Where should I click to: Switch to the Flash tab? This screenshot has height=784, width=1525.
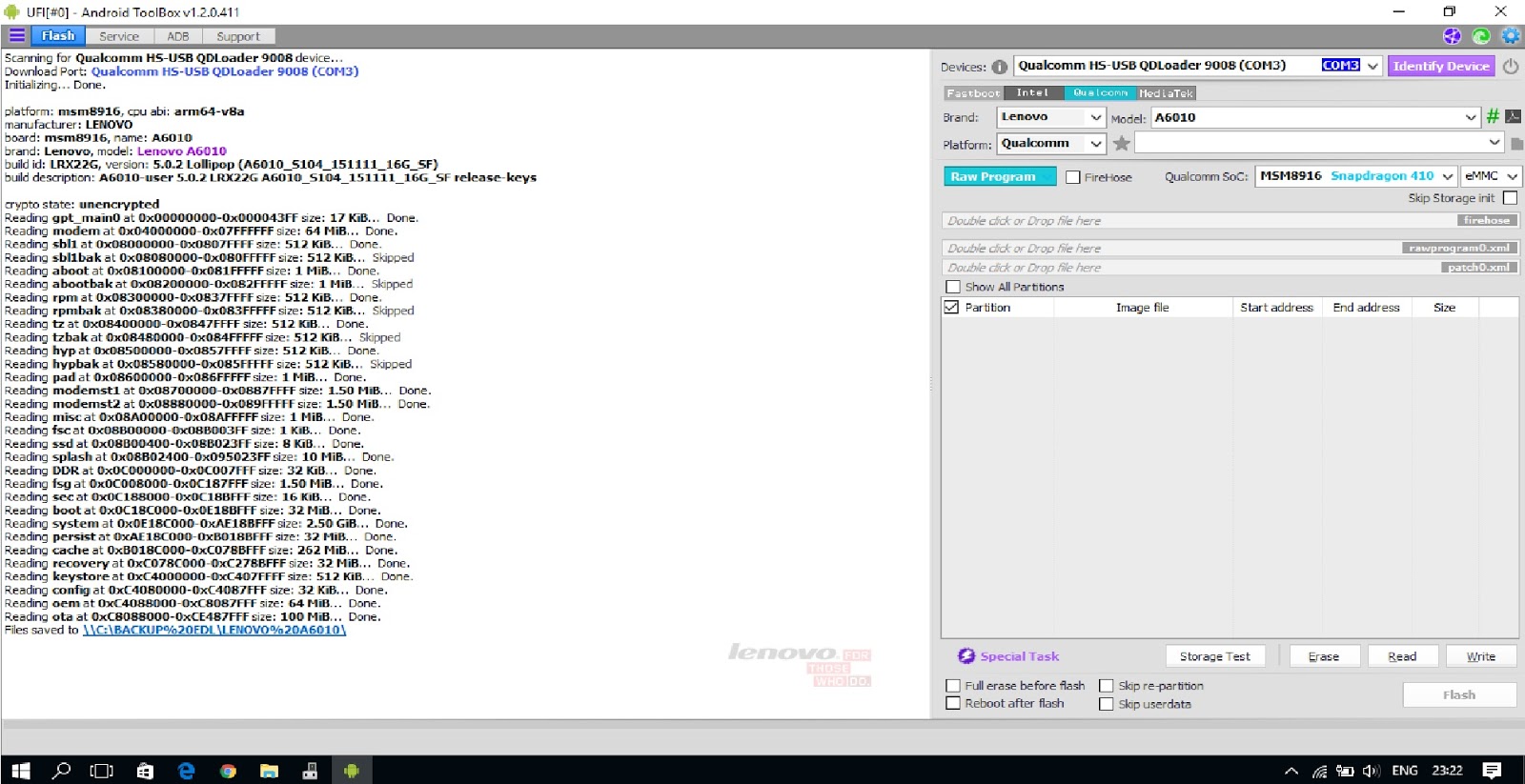click(x=58, y=36)
